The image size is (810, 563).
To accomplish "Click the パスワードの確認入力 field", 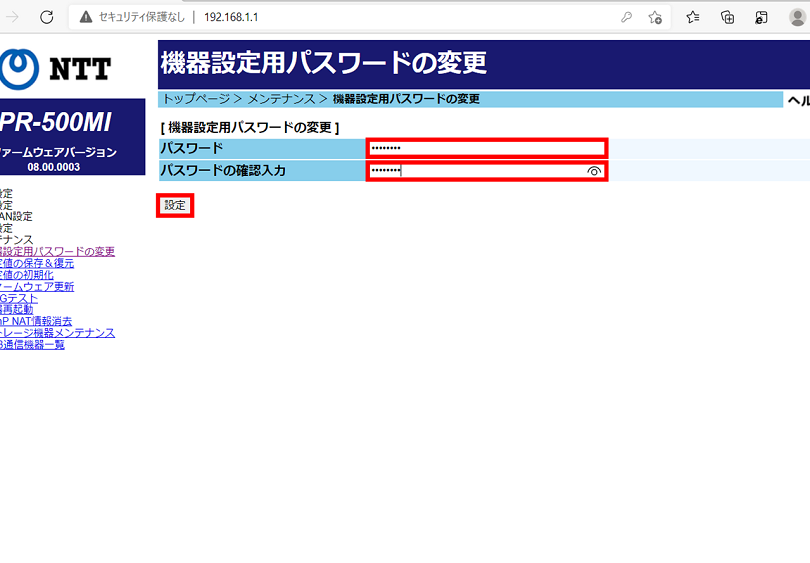I will pyautogui.click(x=475, y=171).
